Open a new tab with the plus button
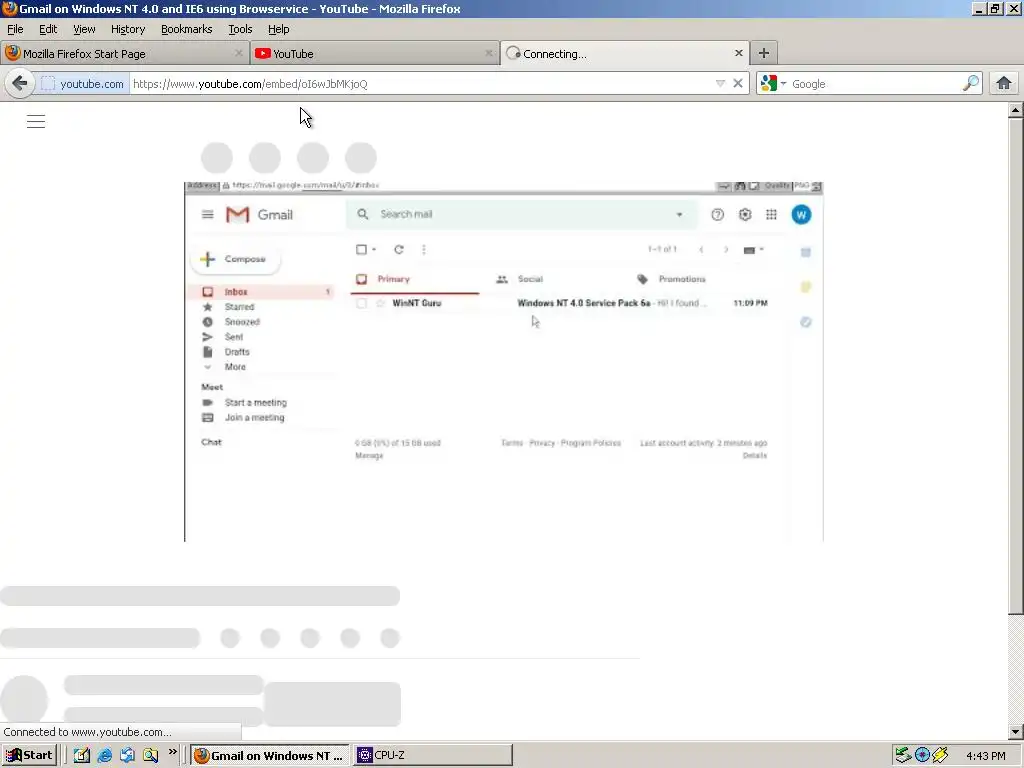Screen dimensions: 1024x768 point(763,54)
